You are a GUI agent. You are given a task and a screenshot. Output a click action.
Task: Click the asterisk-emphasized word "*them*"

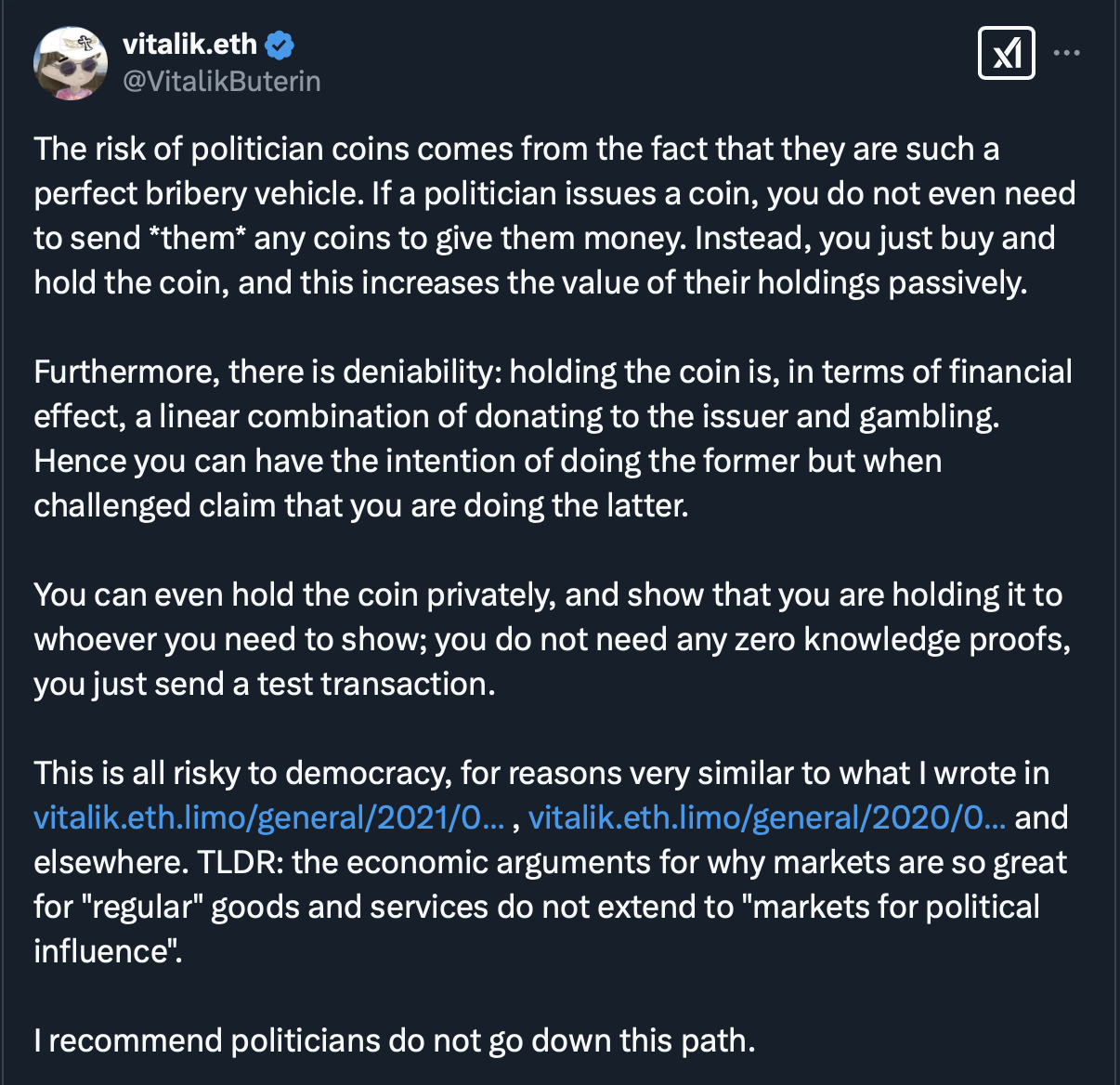click(x=198, y=238)
